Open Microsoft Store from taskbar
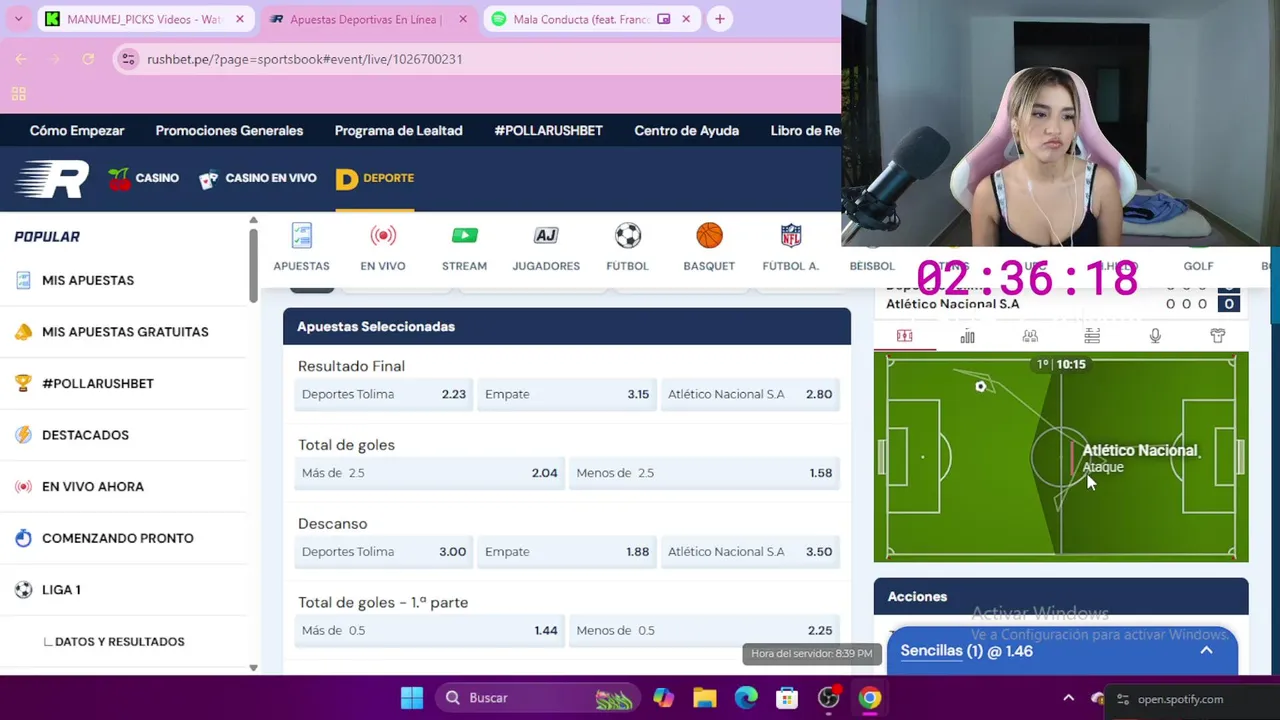Image resolution: width=1280 pixels, height=720 pixels. [x=787, y=698]
